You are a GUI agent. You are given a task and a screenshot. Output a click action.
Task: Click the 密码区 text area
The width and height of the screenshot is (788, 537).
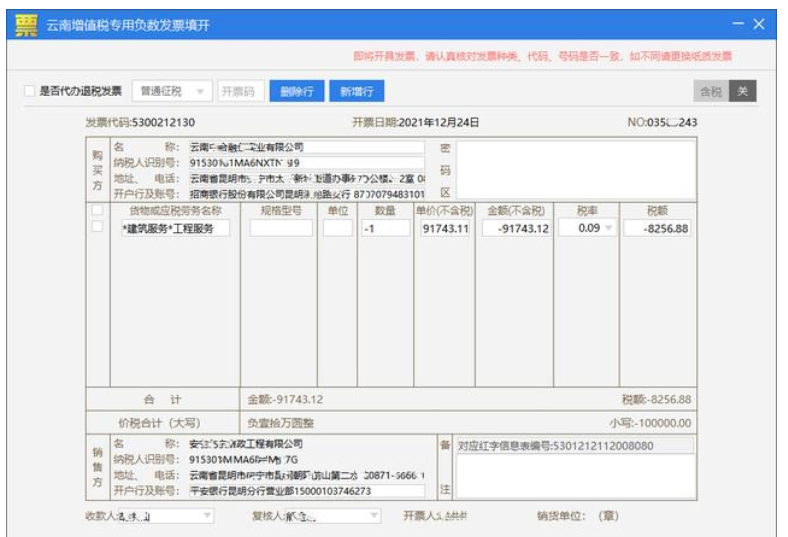click(x=576, y=170)
